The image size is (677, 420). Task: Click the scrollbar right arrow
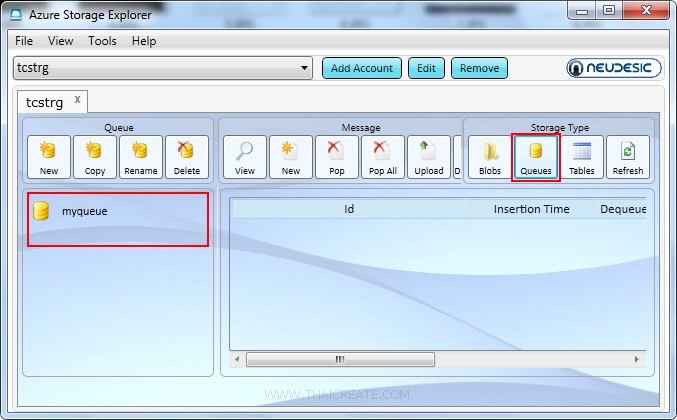tap(636, 359)
